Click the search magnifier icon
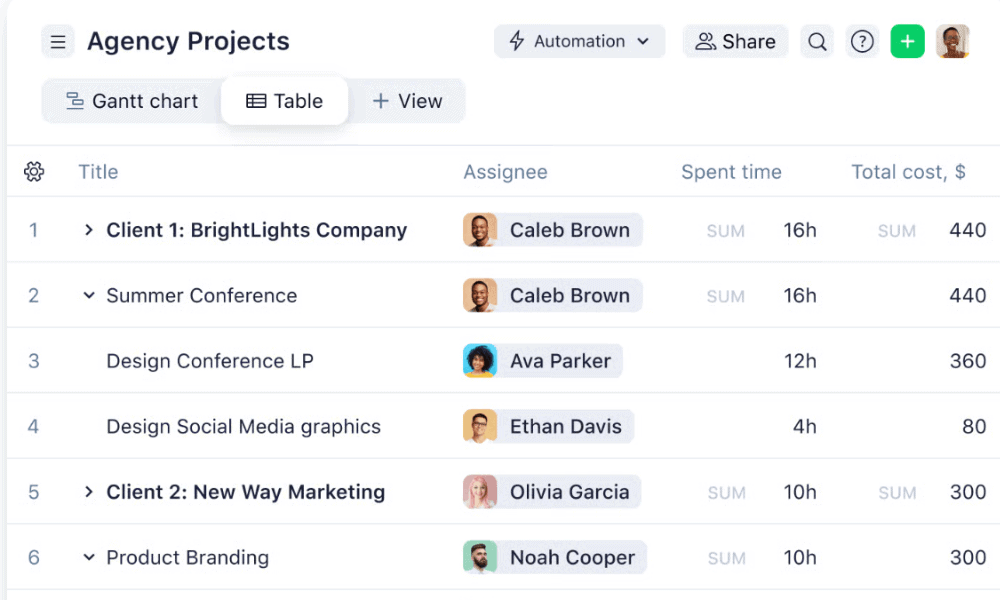Image resolution: width=1000 pixels, height=600 pixels. (x=817, y=42)
